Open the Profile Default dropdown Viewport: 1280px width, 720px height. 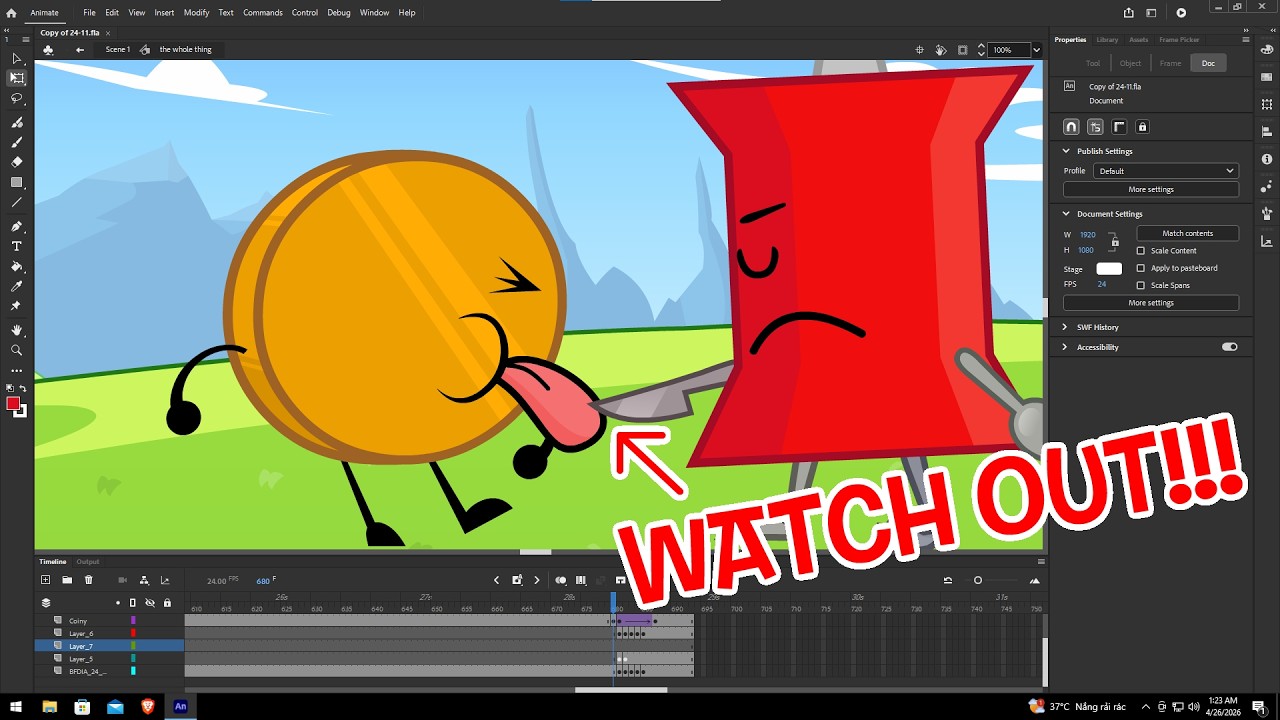click(x=1166, y=171)
